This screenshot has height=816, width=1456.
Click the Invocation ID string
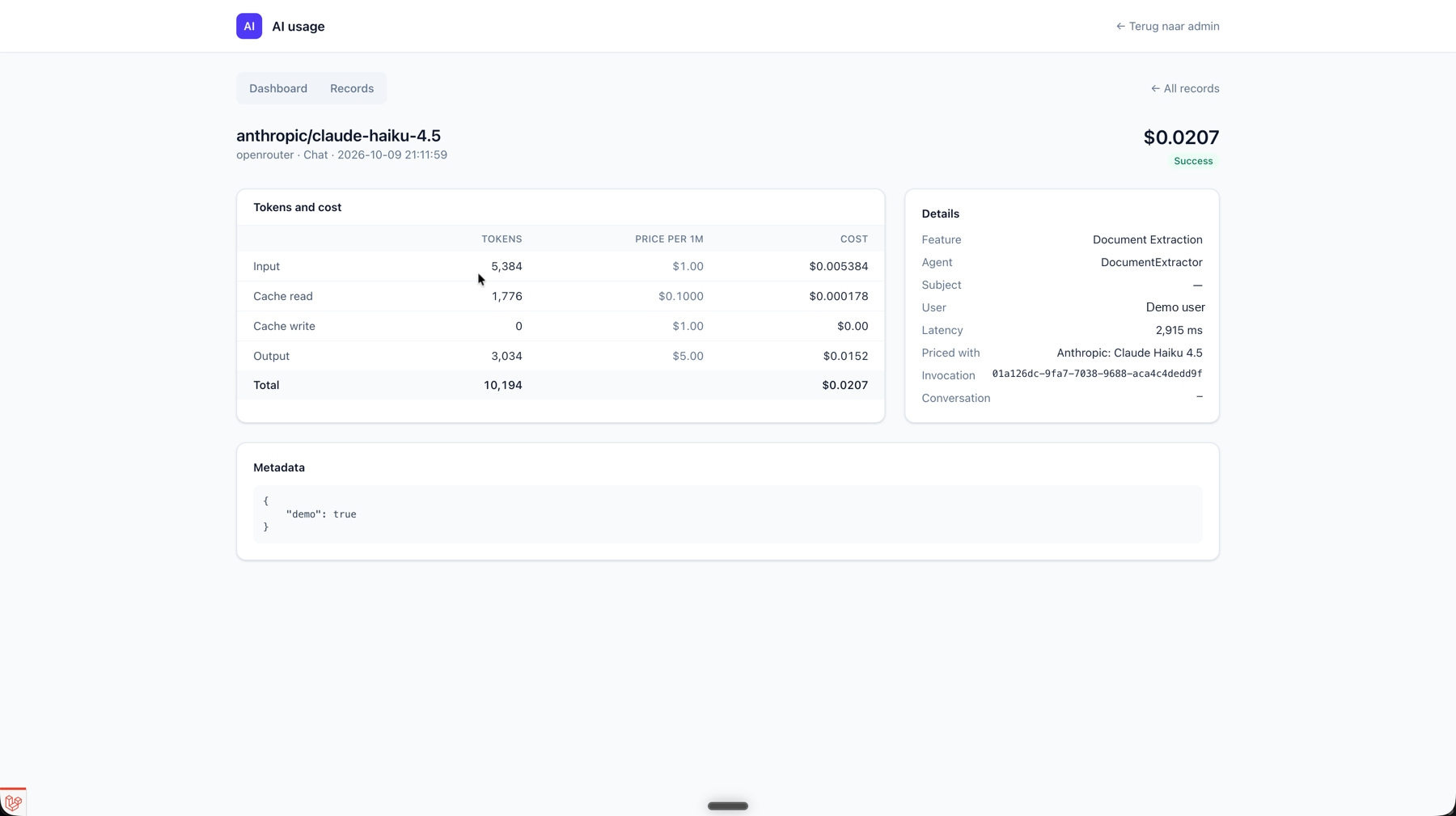(1097, 374)
